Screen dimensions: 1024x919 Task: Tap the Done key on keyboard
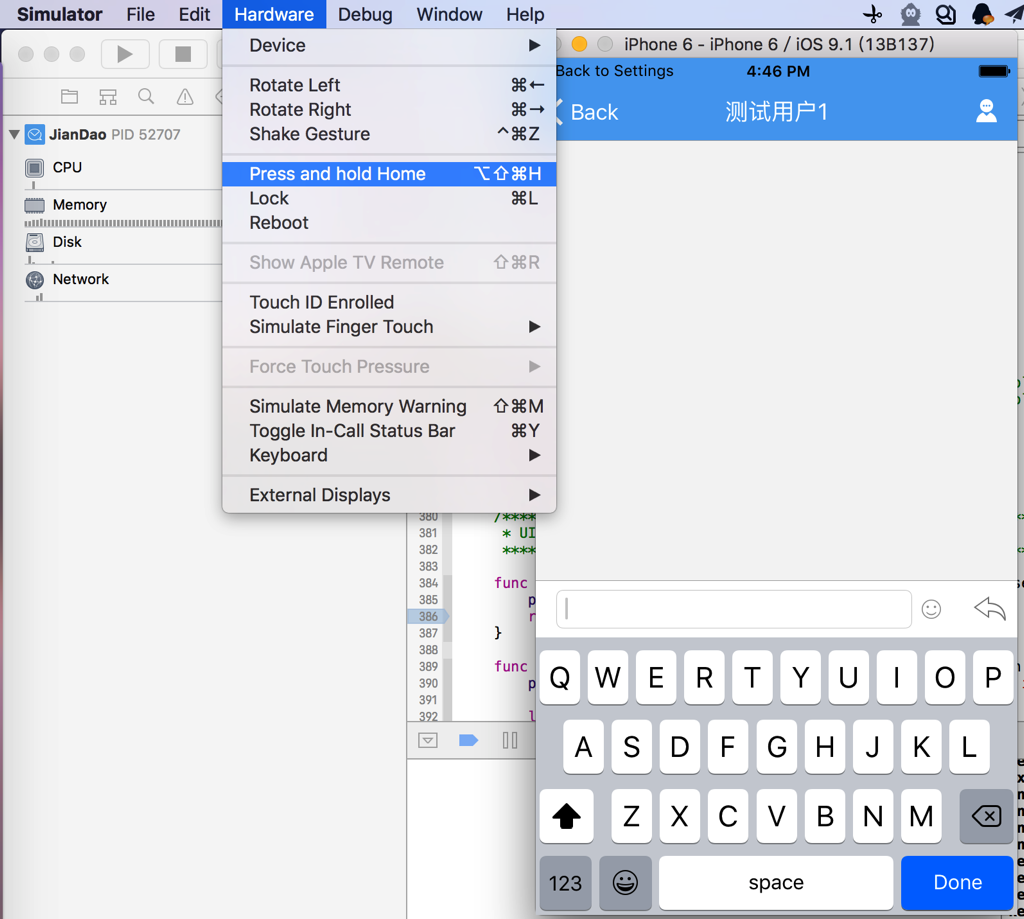pyautogui.click(x=957, y=883)
